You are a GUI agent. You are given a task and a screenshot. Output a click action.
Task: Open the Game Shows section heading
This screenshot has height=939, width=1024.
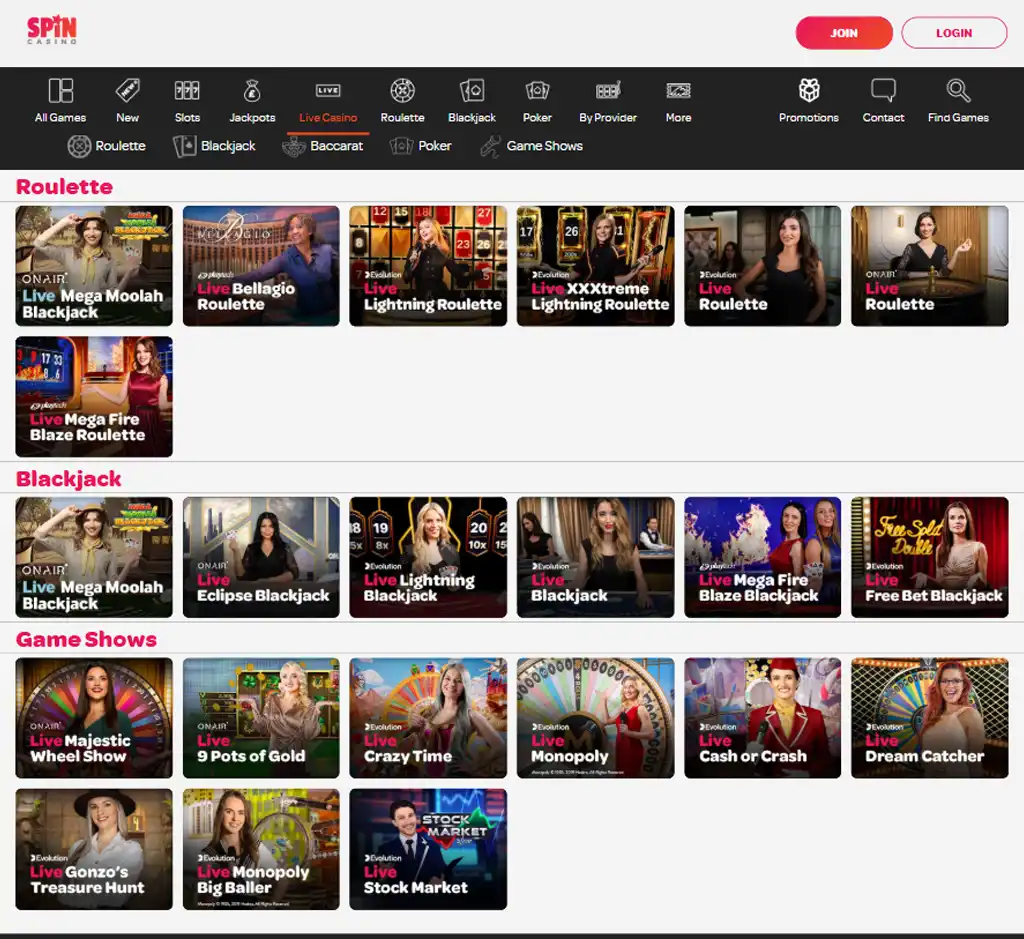point(86,639)
